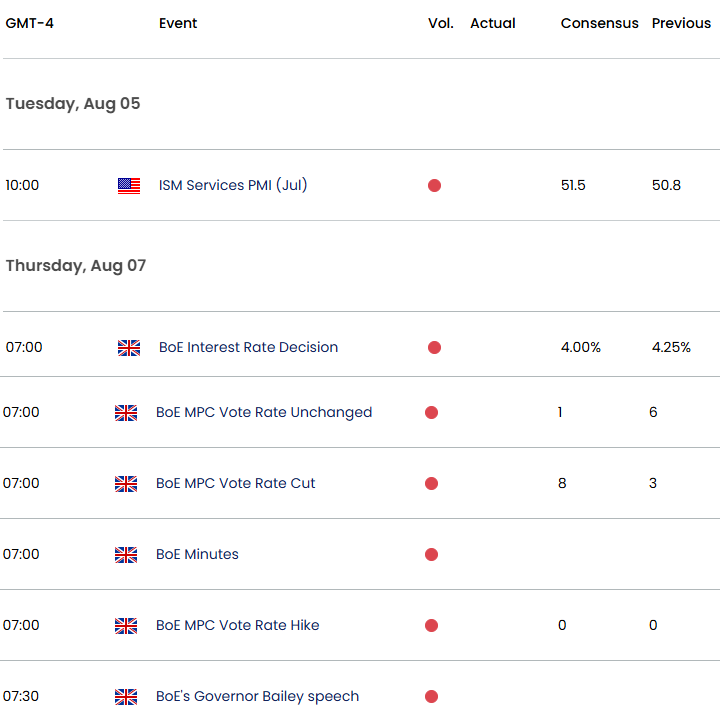Image resolution: width=720 pixels, height=716 pixels.
Task: Click the red volatility dot for Bailey speech
Action: (x=431, y=697)
